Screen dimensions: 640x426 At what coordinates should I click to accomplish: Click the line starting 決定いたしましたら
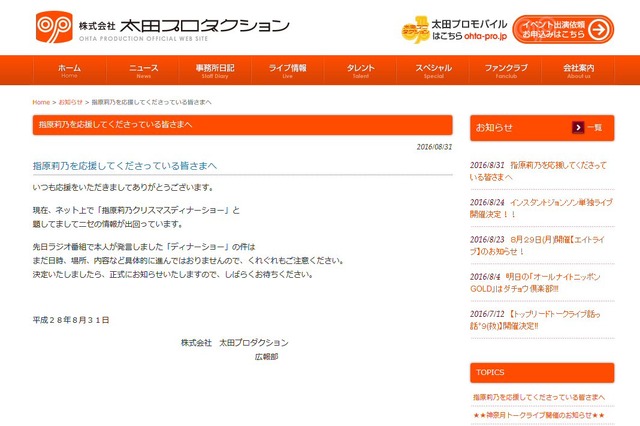point(173,274)
